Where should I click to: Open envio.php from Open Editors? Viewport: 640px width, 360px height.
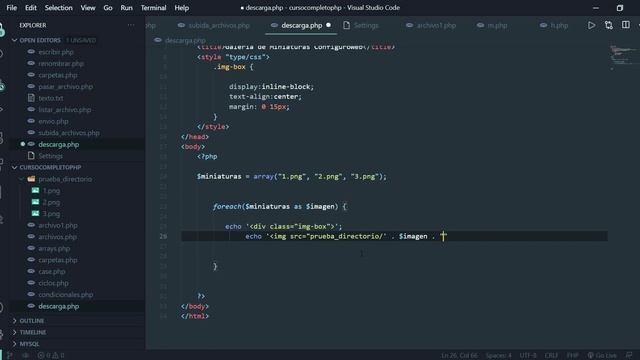coord(53,121)
